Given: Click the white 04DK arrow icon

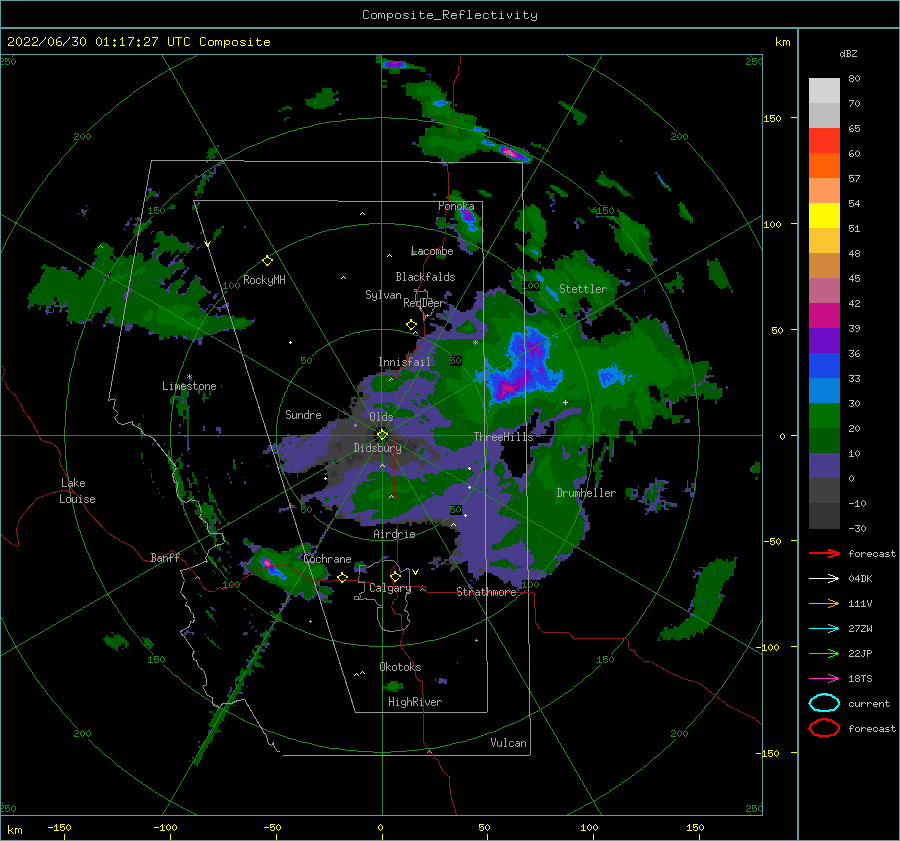Looking at the screenshot, I should [824, 578].
